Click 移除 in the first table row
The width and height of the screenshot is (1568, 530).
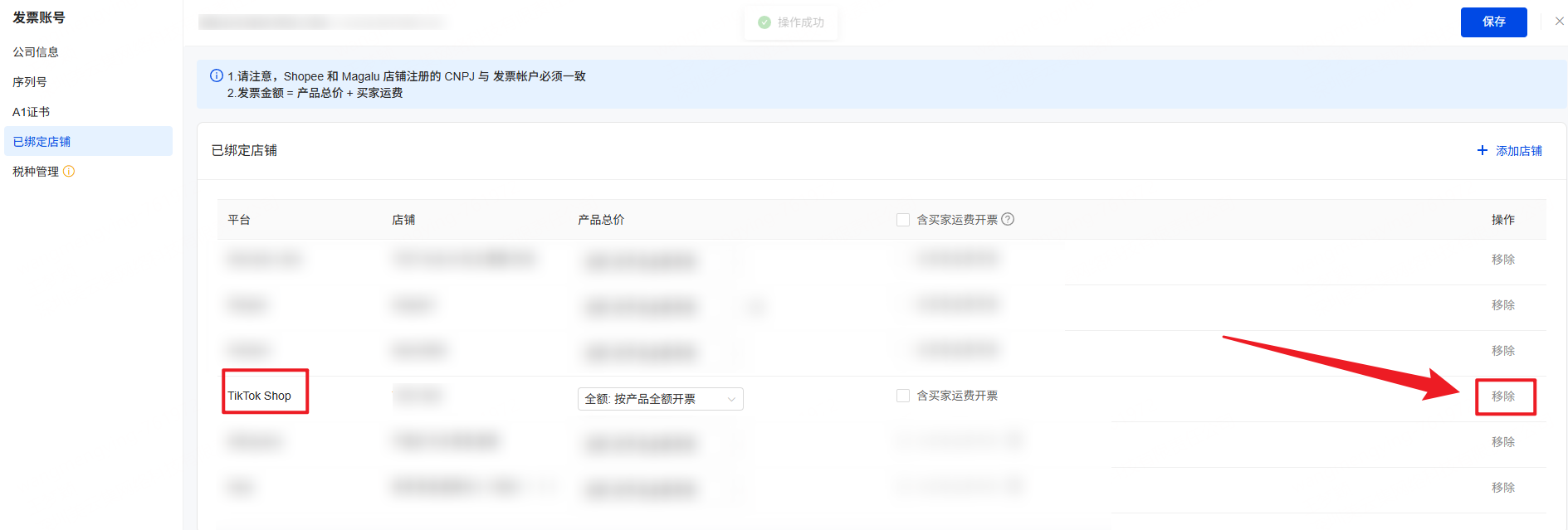(1502, 260)
